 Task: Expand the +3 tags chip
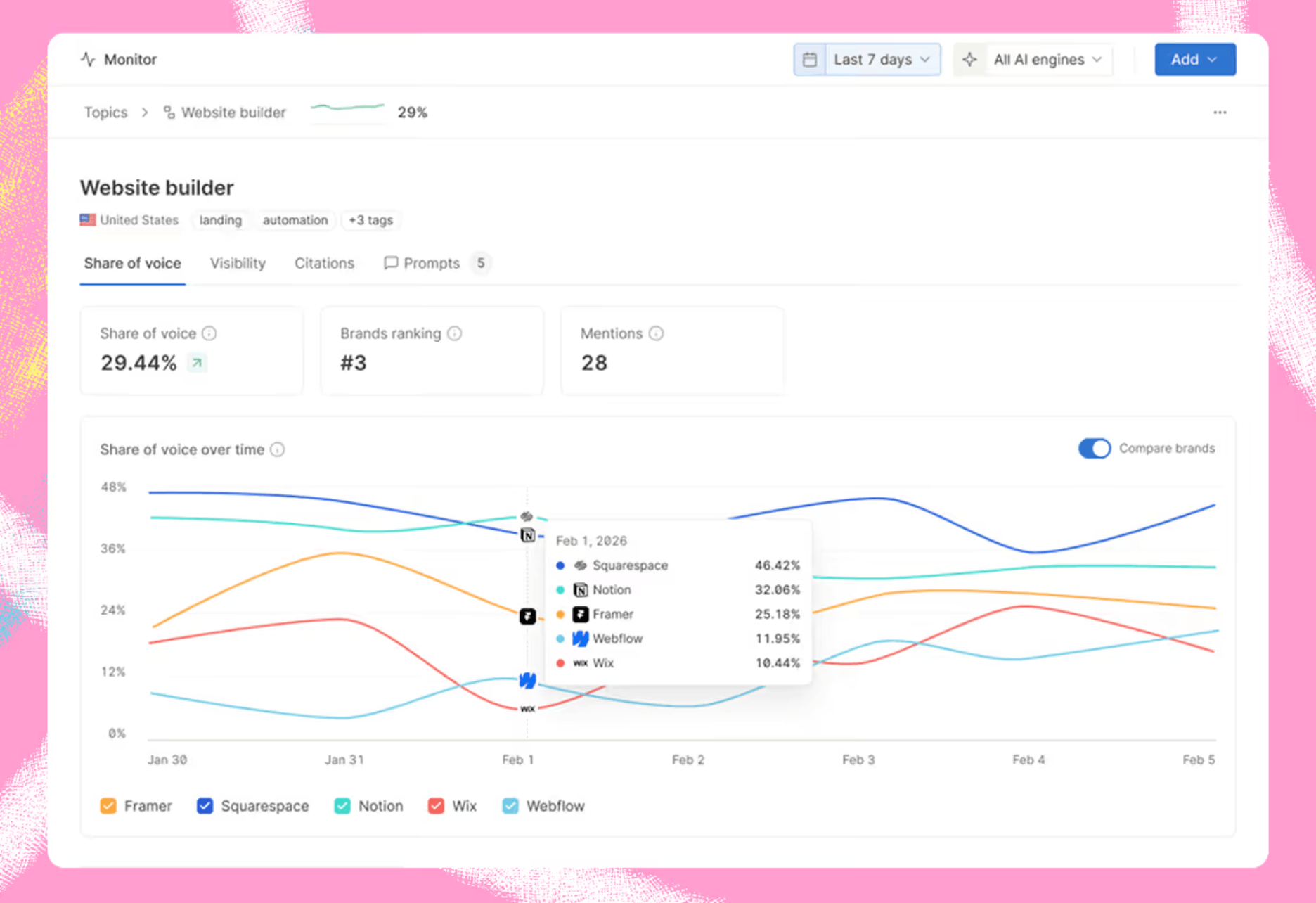pyautogui.click(x=370, y=220)
